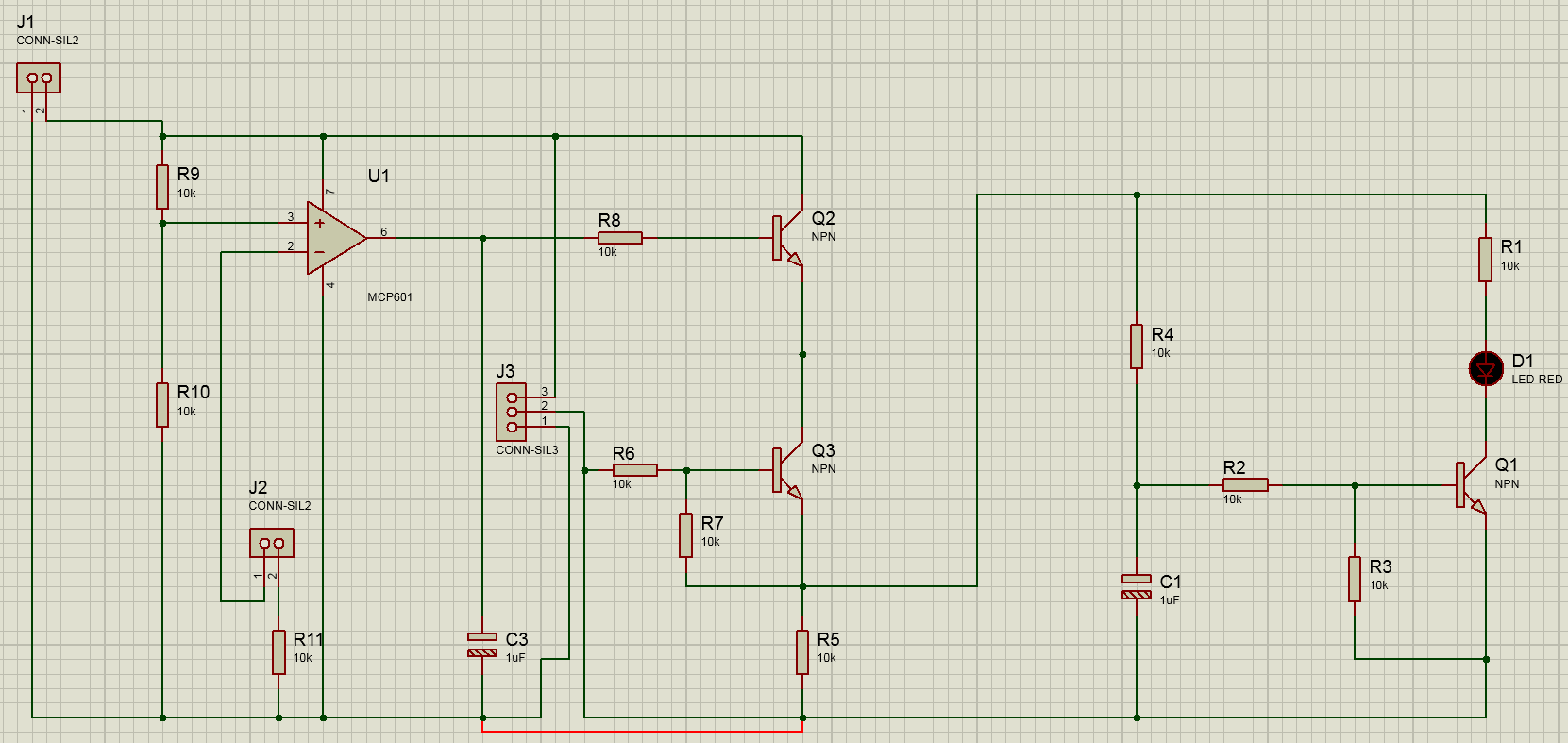Click resistor R11 body
1568x743 pixels.
[x=278, y=652]
